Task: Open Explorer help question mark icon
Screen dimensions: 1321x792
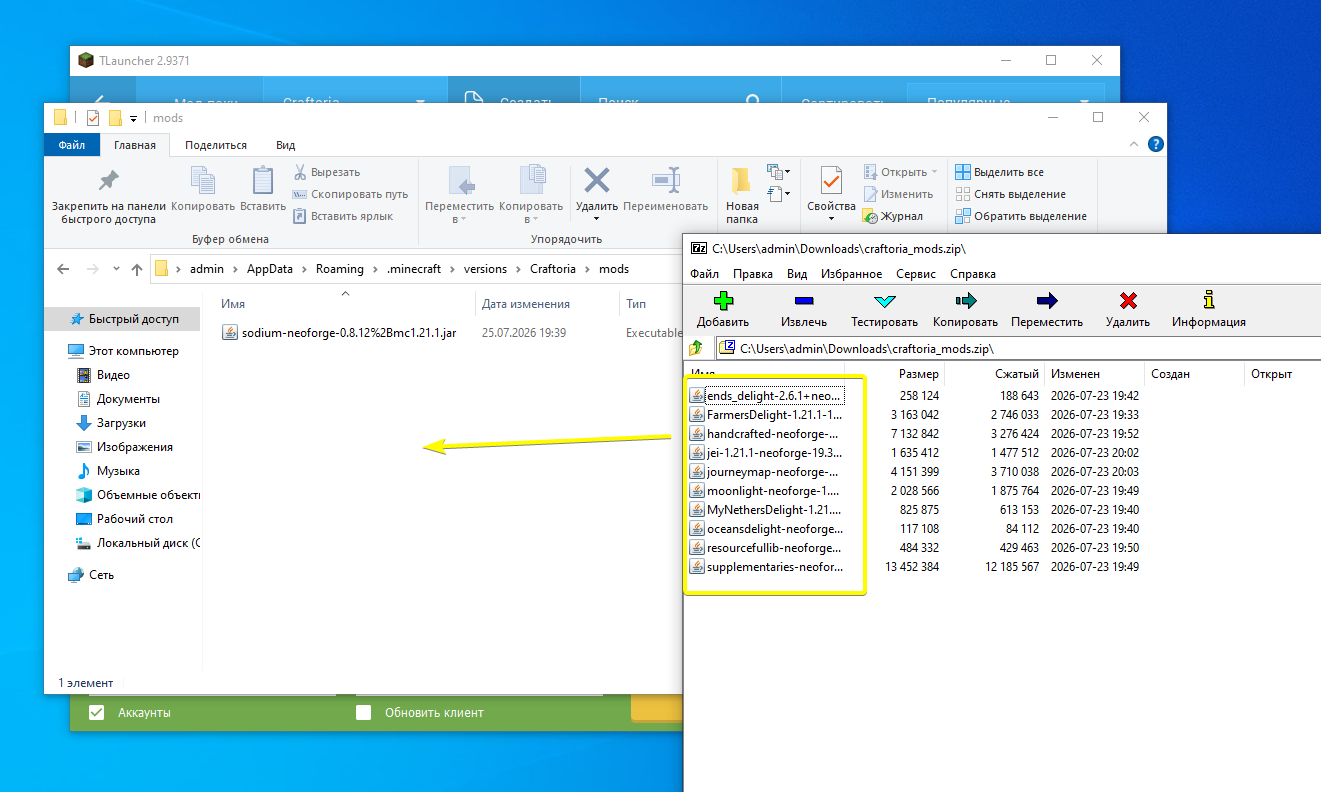Action: [1156, 145]
